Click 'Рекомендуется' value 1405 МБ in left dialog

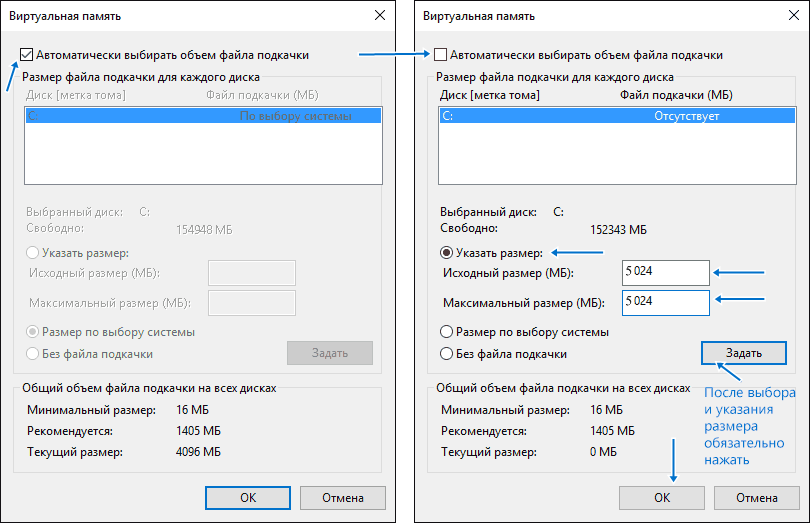[198, 430]
